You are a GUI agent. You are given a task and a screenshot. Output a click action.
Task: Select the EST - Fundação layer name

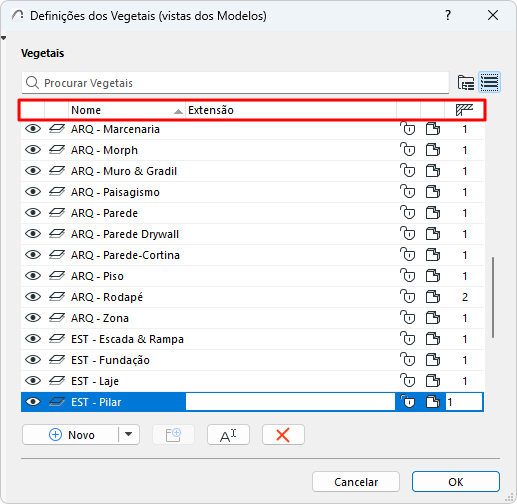[x=110, y=360]
